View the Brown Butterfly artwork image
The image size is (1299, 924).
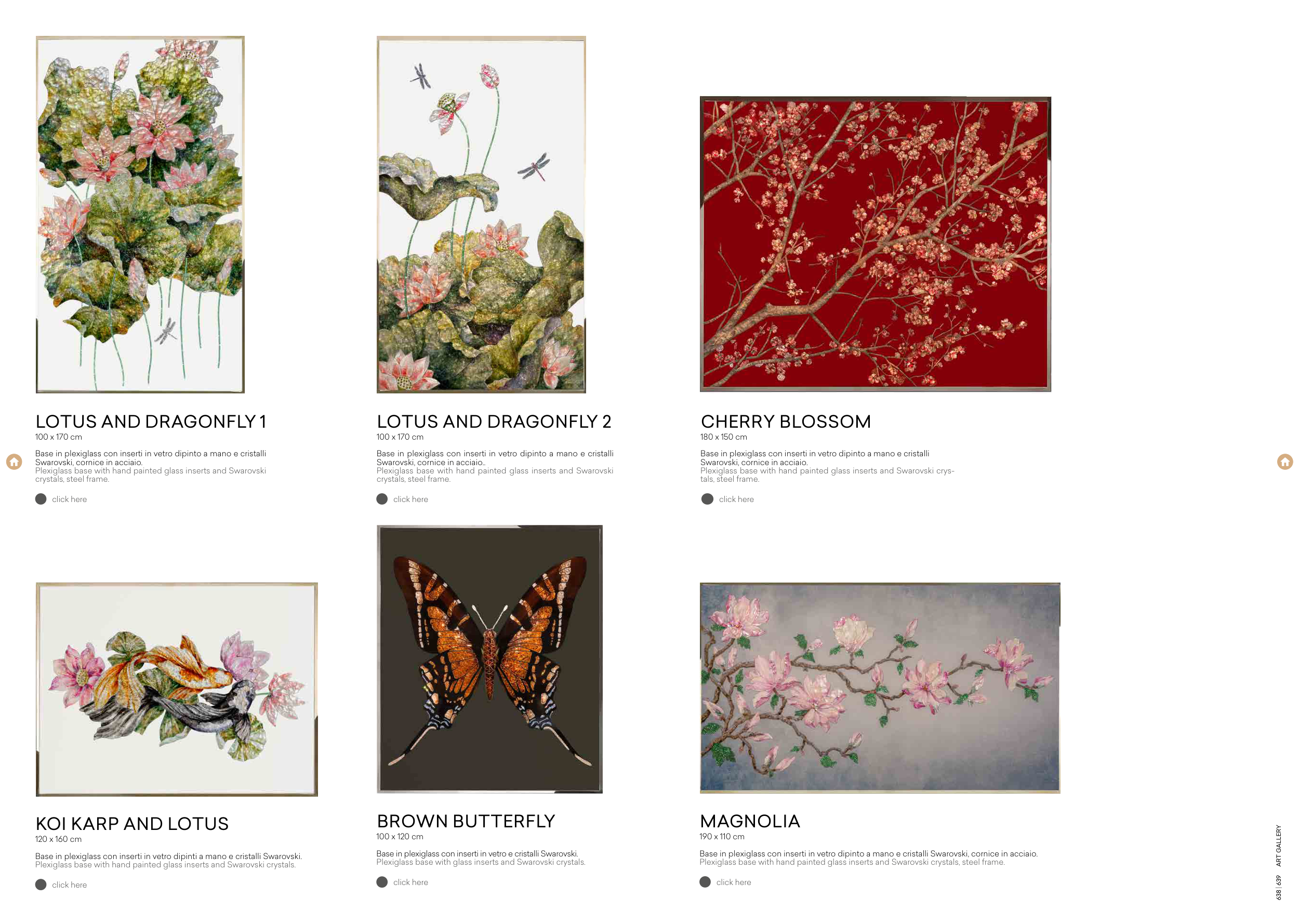point(489,659)
